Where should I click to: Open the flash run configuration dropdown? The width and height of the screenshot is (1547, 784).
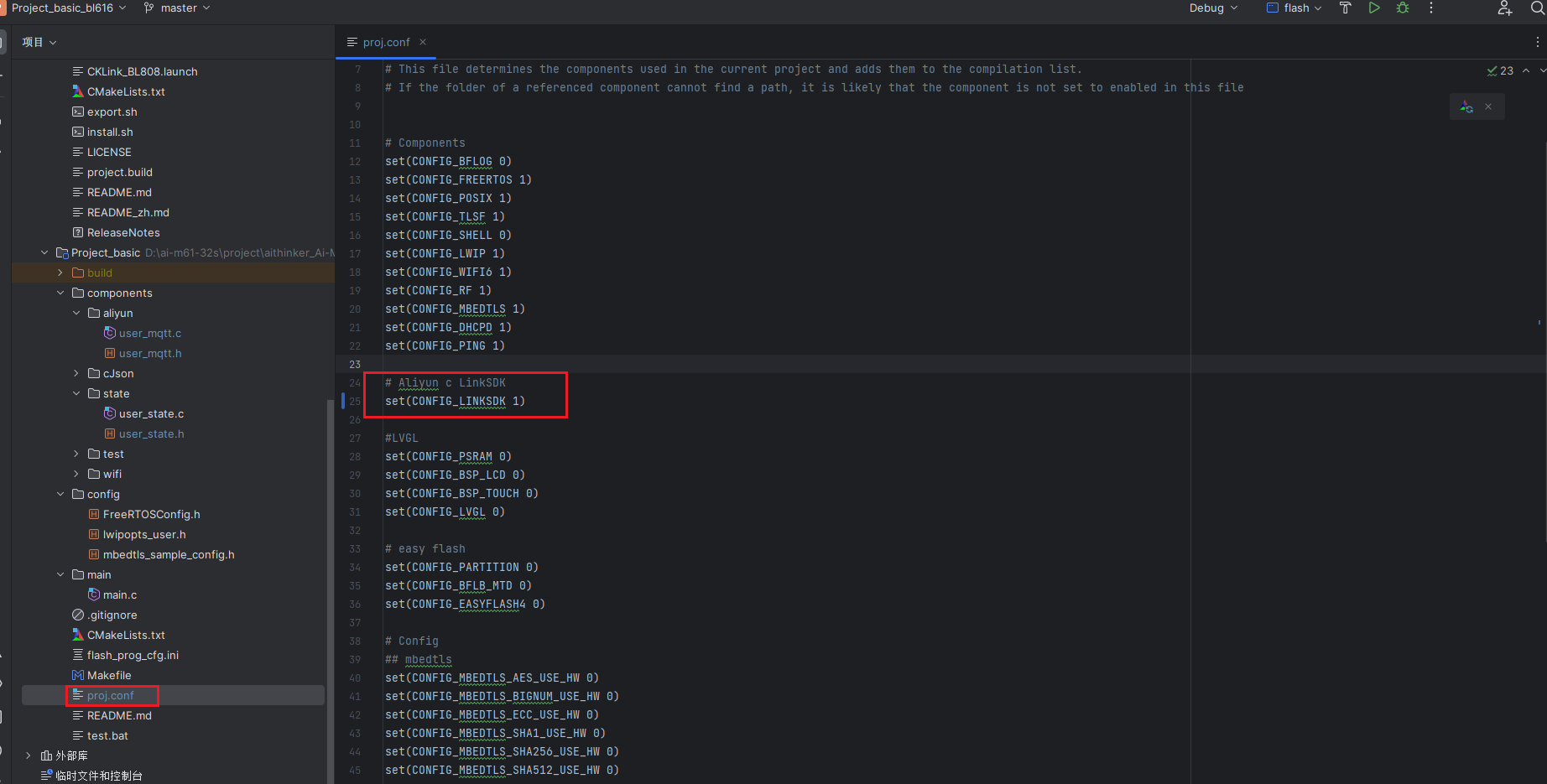[x=1294, y=8]
